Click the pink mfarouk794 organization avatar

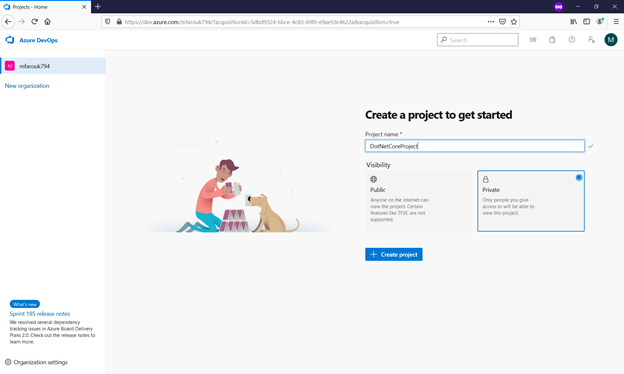pos(10,66)
